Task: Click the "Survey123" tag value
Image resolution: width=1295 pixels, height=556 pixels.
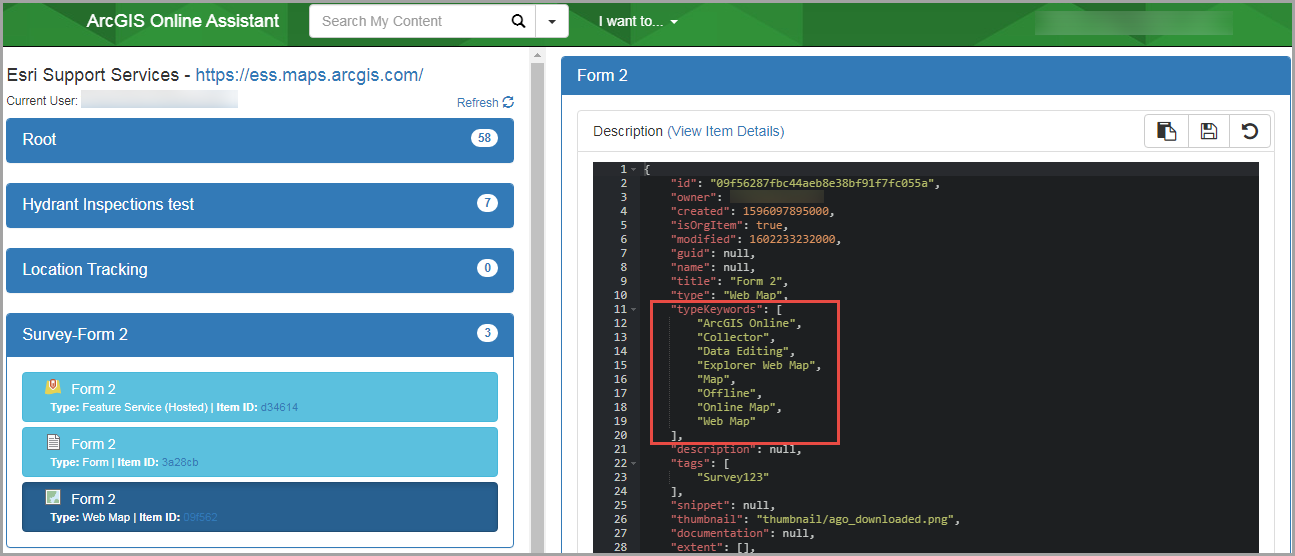Action: coord(733,477)
